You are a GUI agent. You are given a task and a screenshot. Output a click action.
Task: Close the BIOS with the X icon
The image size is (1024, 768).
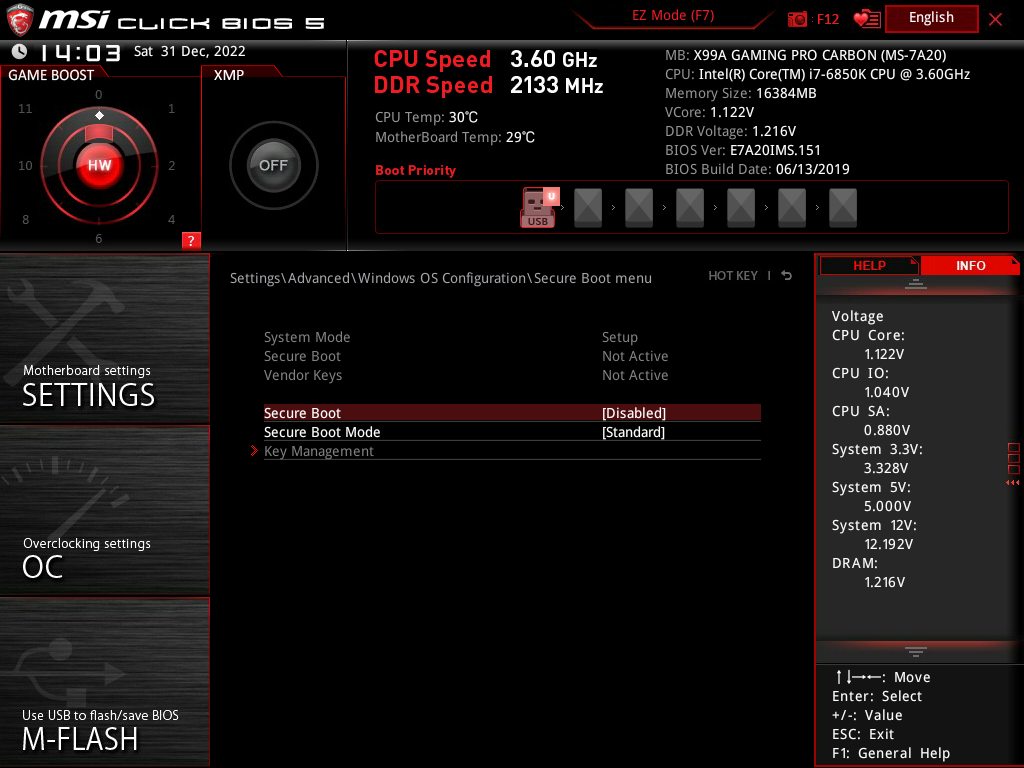[995, 19]
